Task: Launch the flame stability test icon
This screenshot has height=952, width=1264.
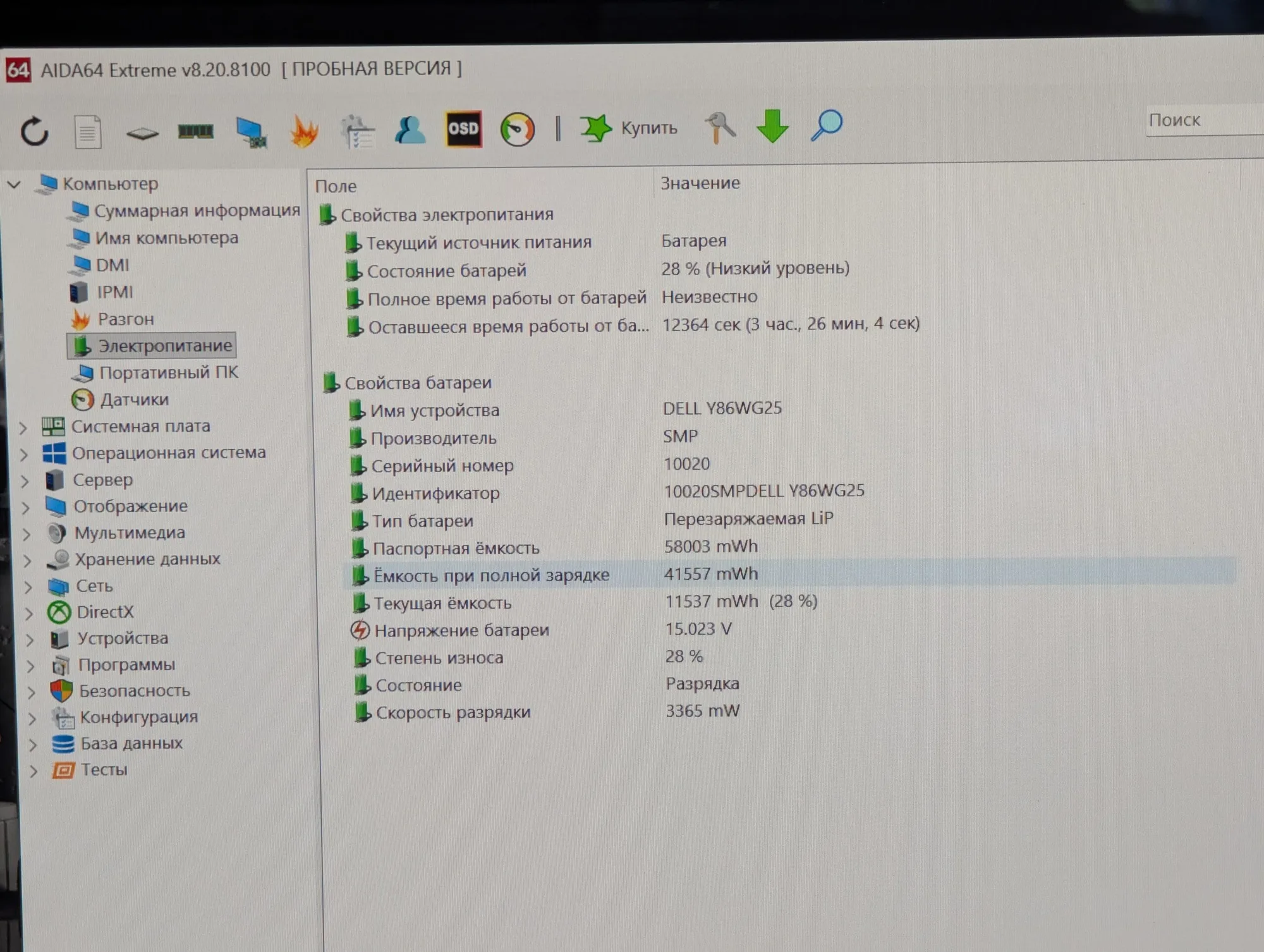Action: 304,131
